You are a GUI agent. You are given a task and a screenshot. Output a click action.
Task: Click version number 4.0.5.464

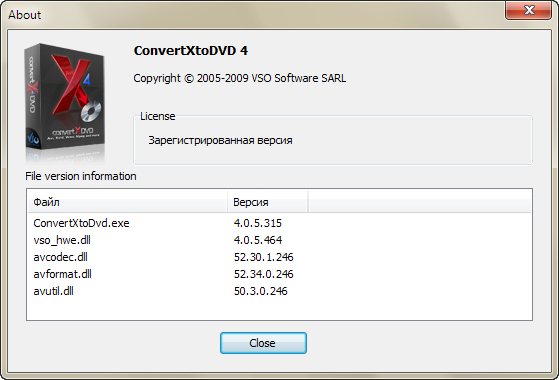[258, 240]
